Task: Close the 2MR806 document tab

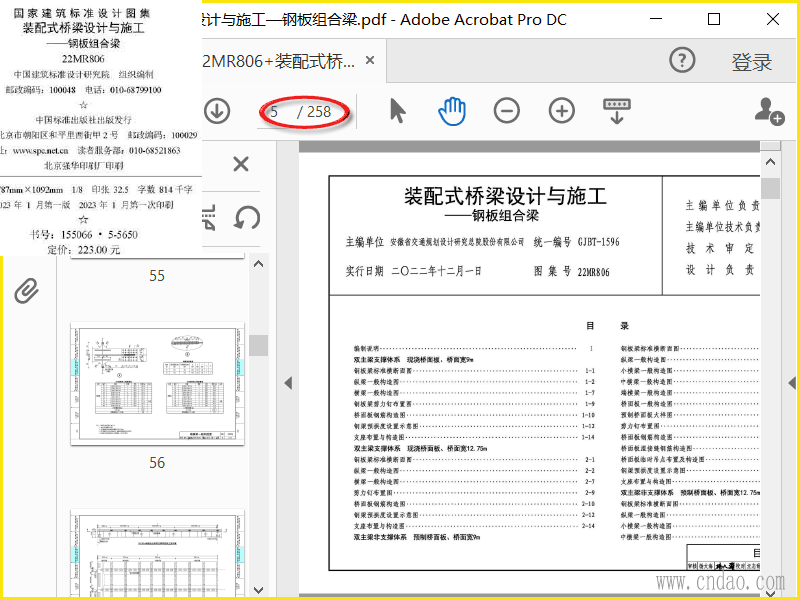Action: [370, 60]
